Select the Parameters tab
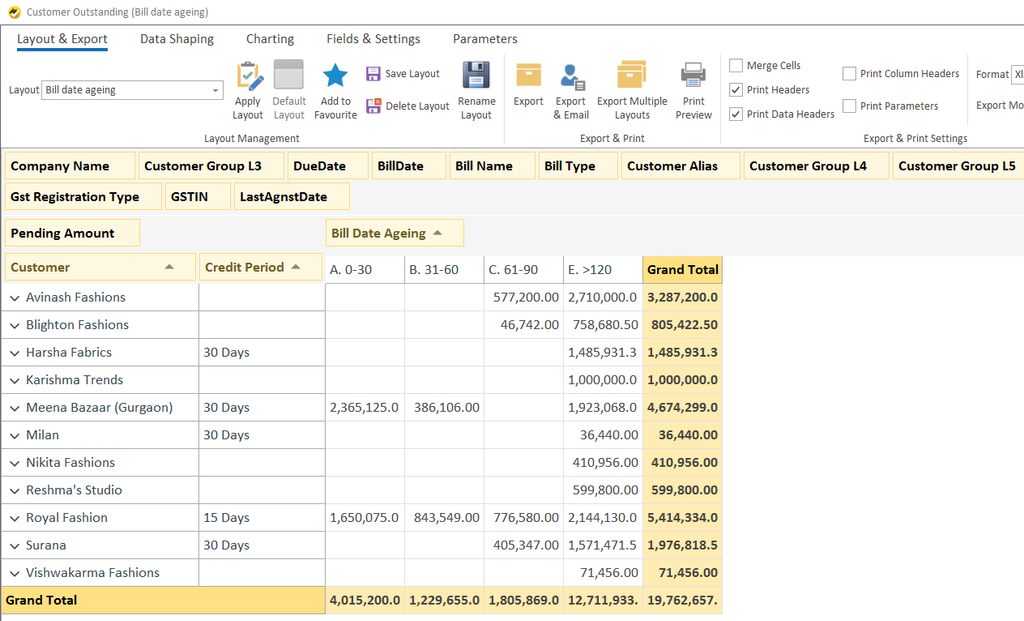1024x621 pixels. click(x=485, y=39)
